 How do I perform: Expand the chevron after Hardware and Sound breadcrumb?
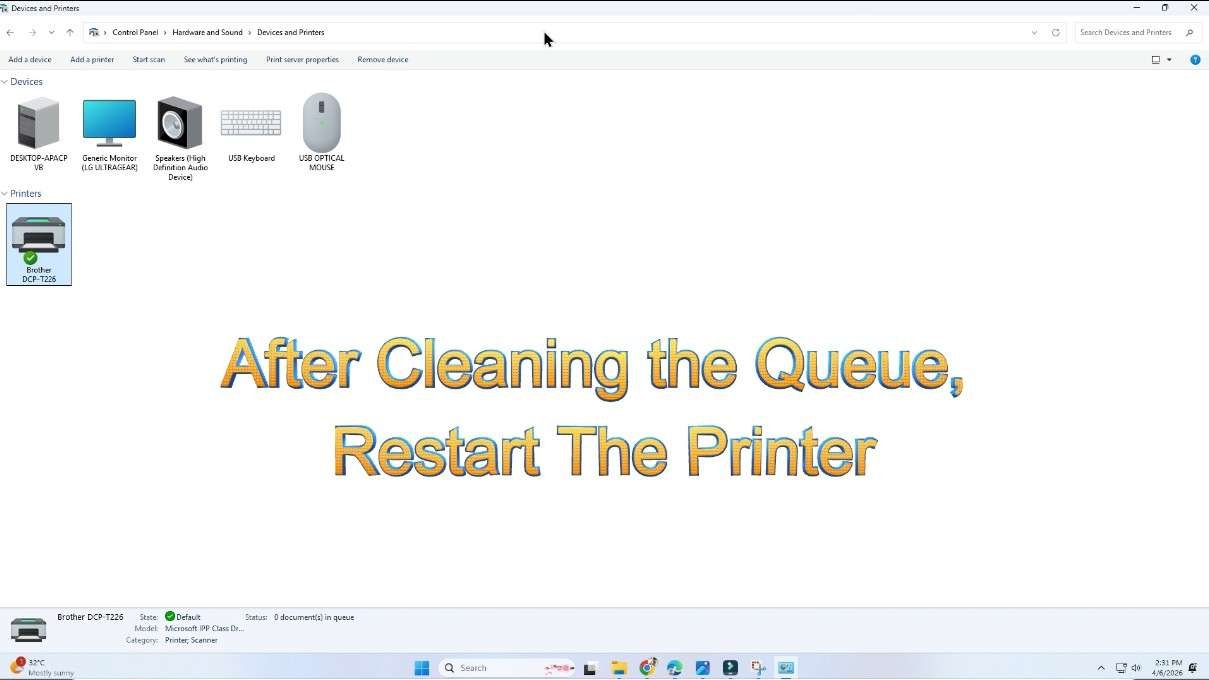250,32
